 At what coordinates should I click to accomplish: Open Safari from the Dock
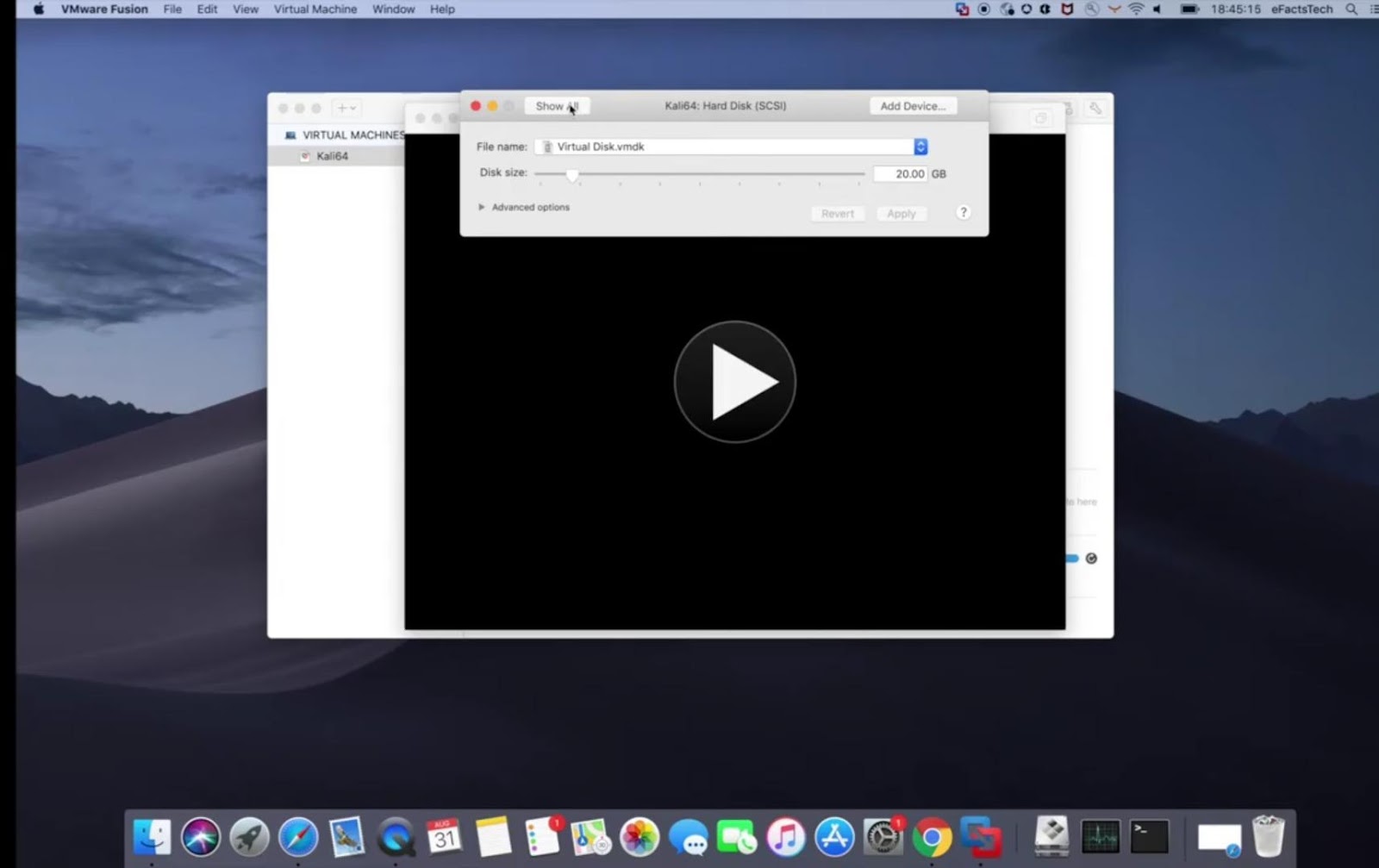(298, 837)
